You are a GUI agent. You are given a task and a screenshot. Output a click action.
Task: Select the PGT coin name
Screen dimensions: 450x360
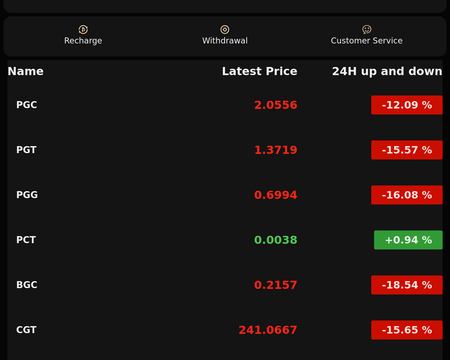(x=26, y=150)
